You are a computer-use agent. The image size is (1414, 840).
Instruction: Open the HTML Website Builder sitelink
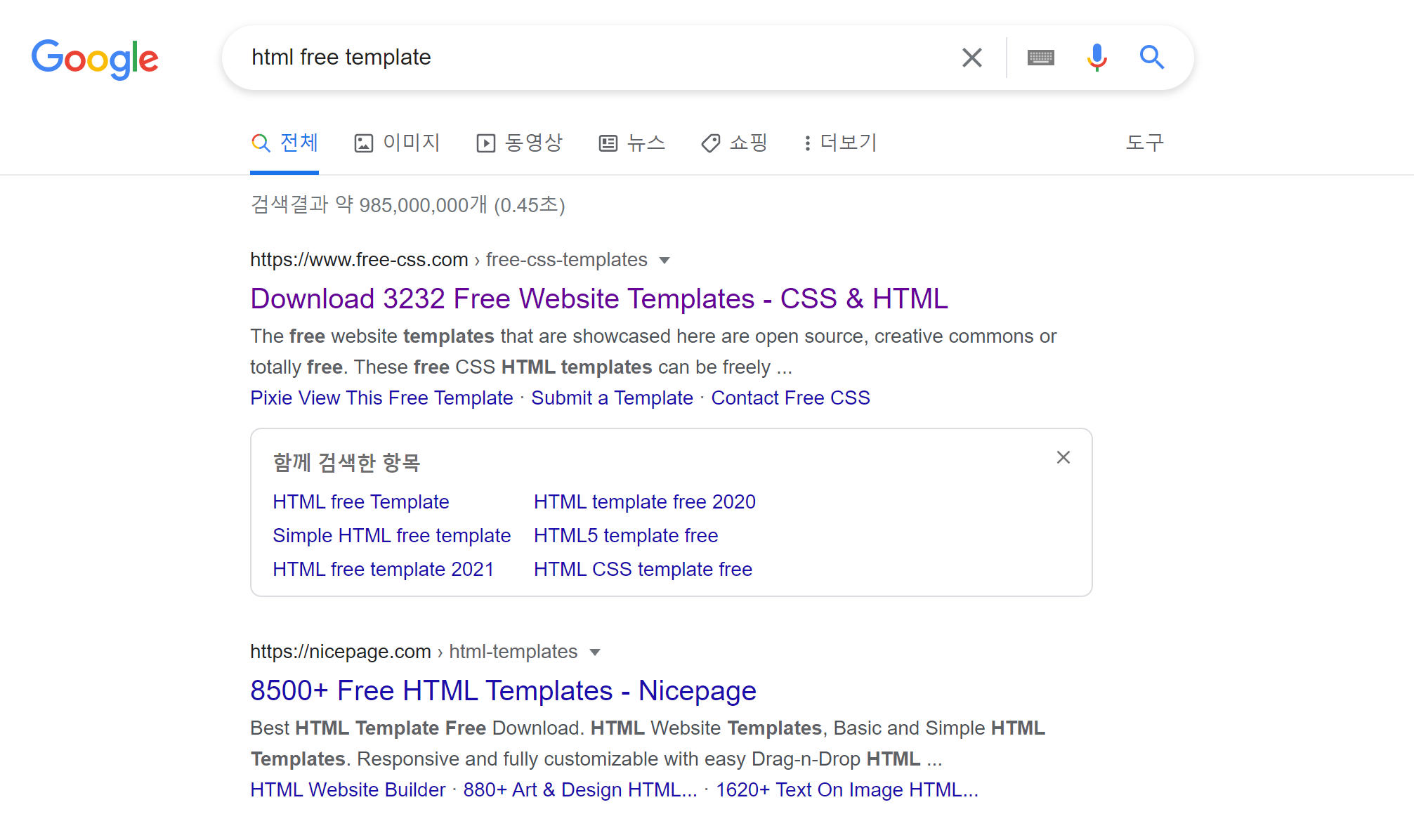click(348, 790)
